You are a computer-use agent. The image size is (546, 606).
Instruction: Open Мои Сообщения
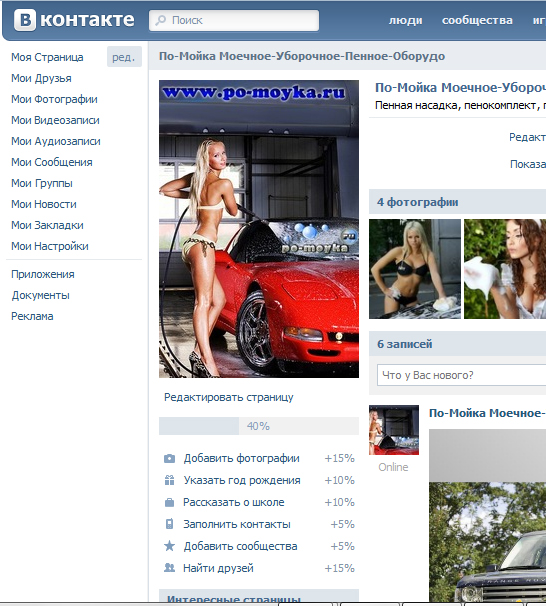click(52, 162)
